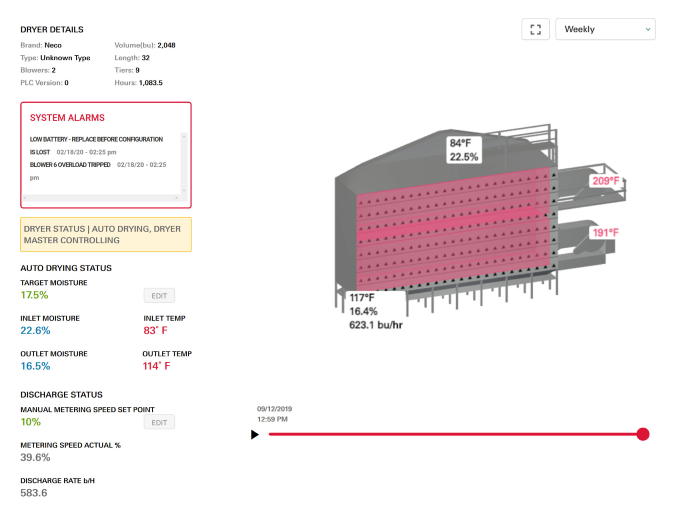Click the PLC Version 0 detail
The image size is (686, 517).
tap(45, 83)
